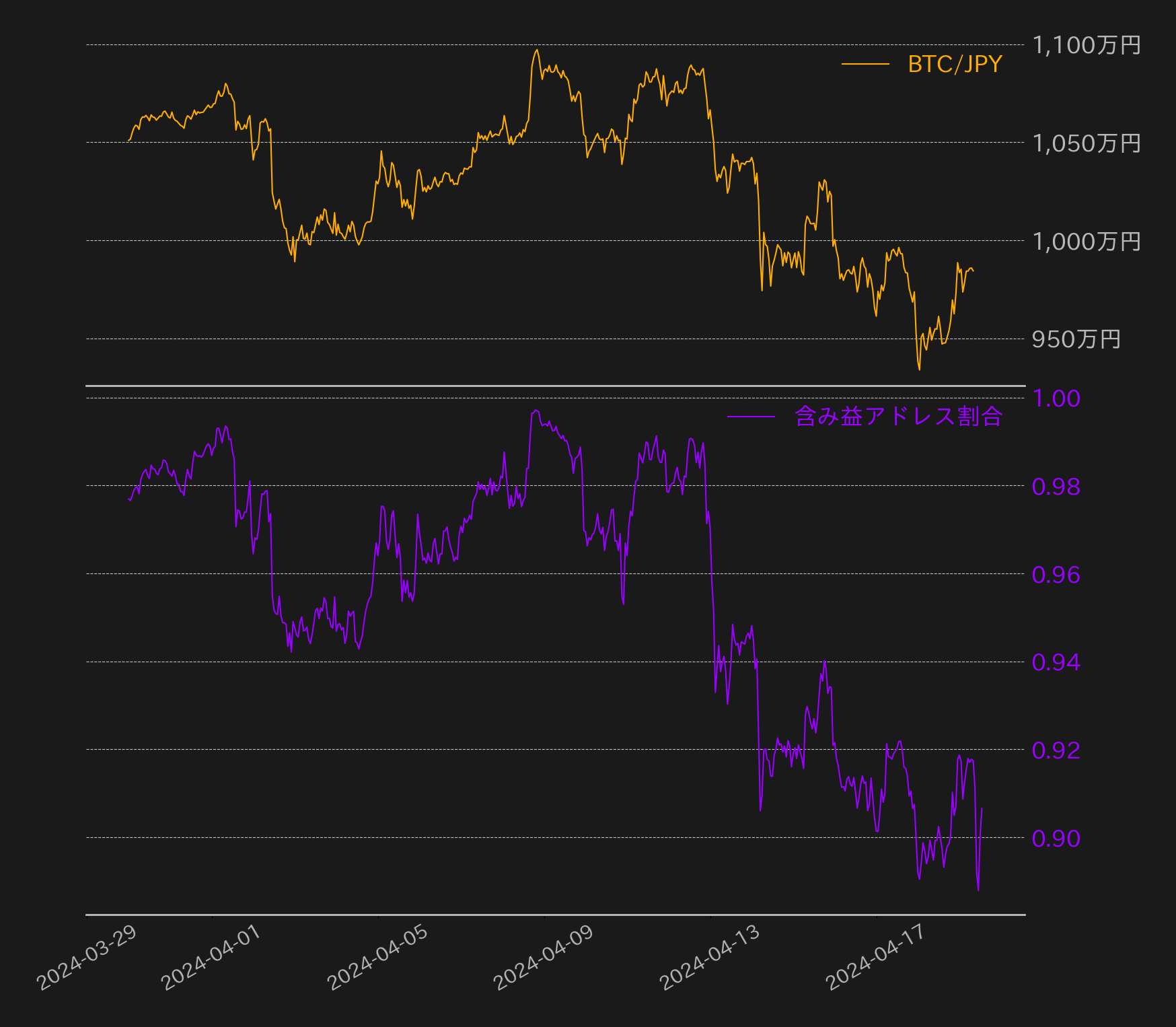Click the orange BTC/JPY legend line
1176x1027 pixels.
pyautogui.click(x=865, y=64)
